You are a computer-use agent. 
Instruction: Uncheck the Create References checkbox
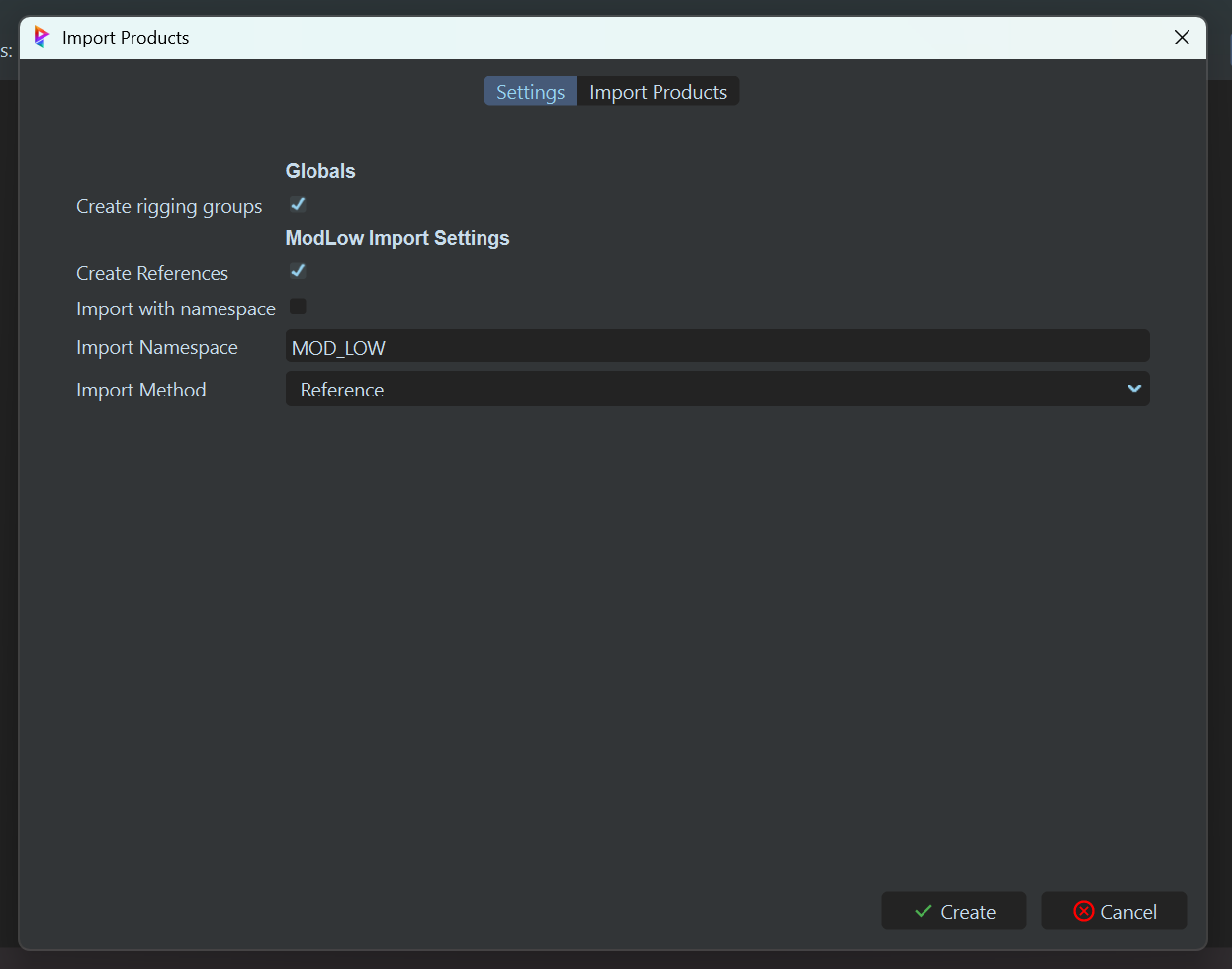pos(298,271)
